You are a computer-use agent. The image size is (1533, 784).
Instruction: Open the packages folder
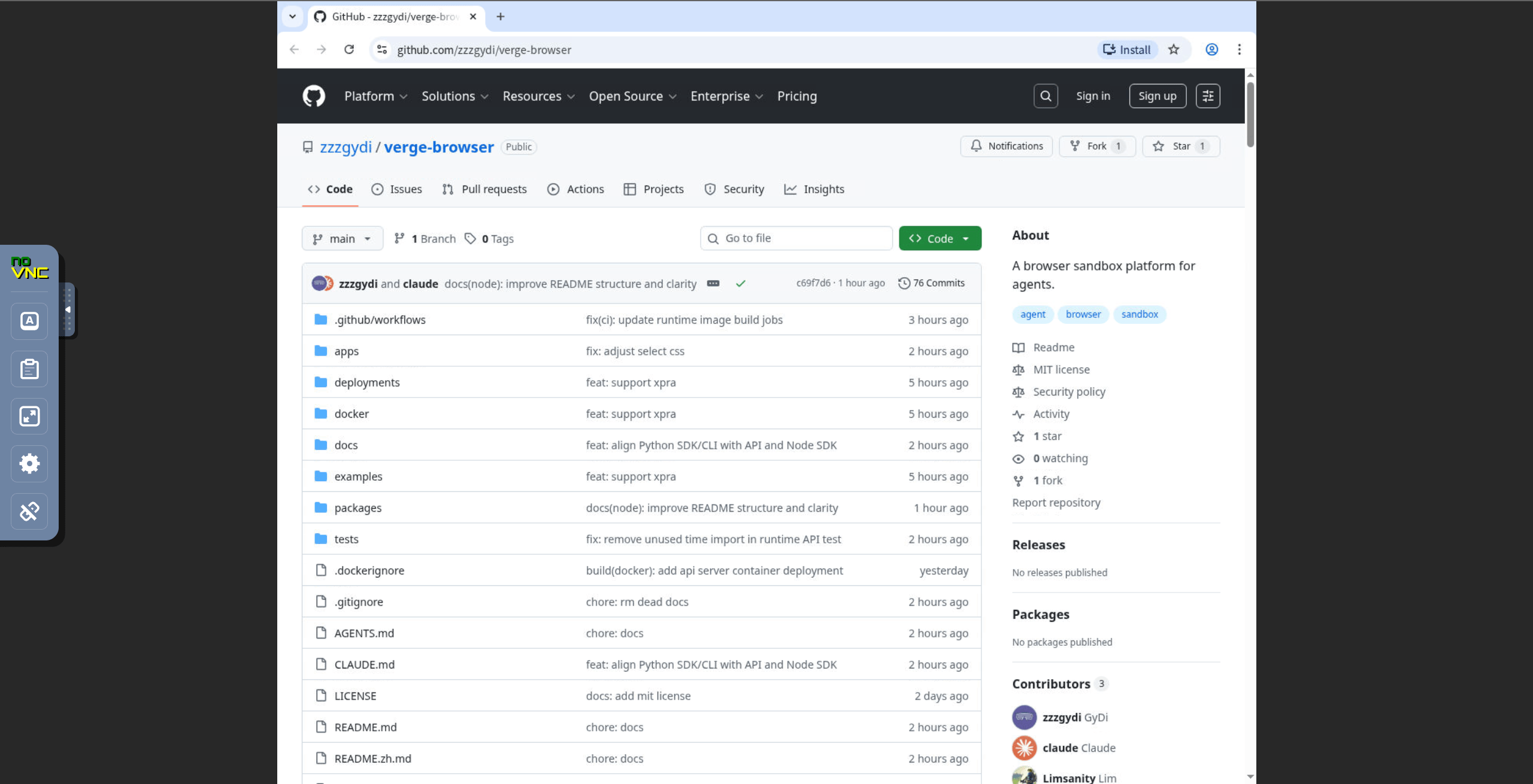[x=358, y=508]
